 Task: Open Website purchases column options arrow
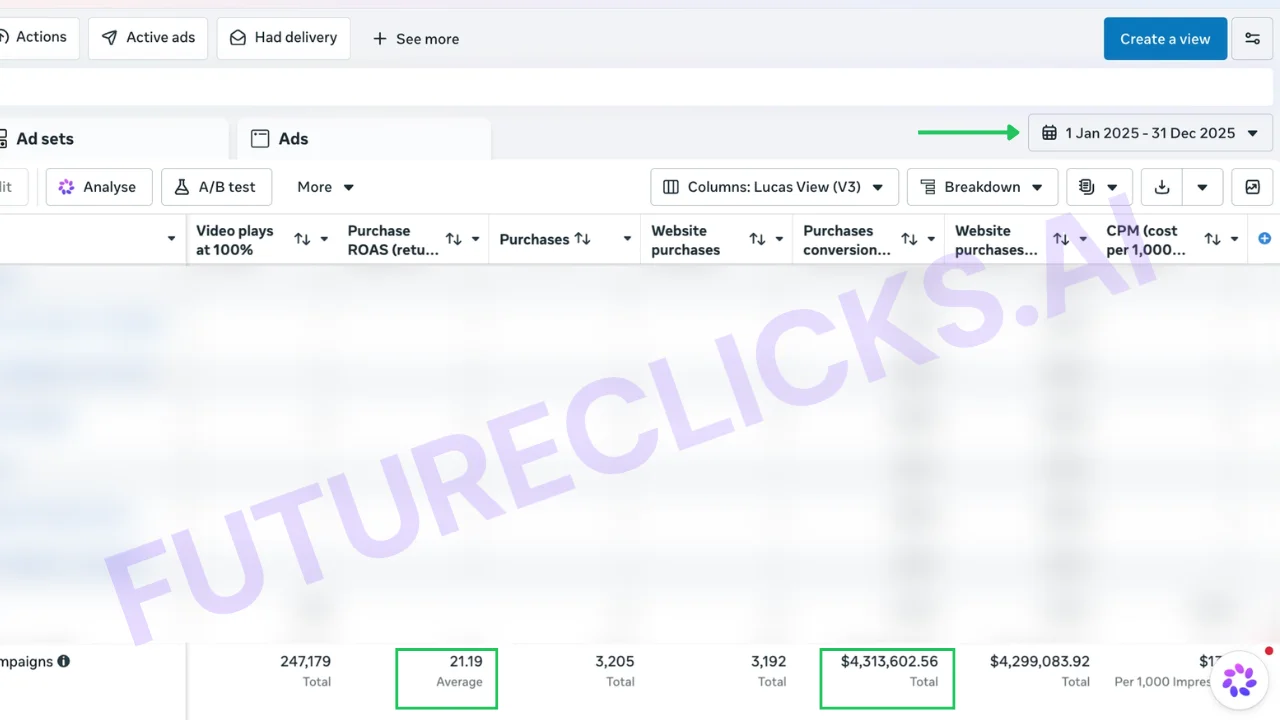780,239
